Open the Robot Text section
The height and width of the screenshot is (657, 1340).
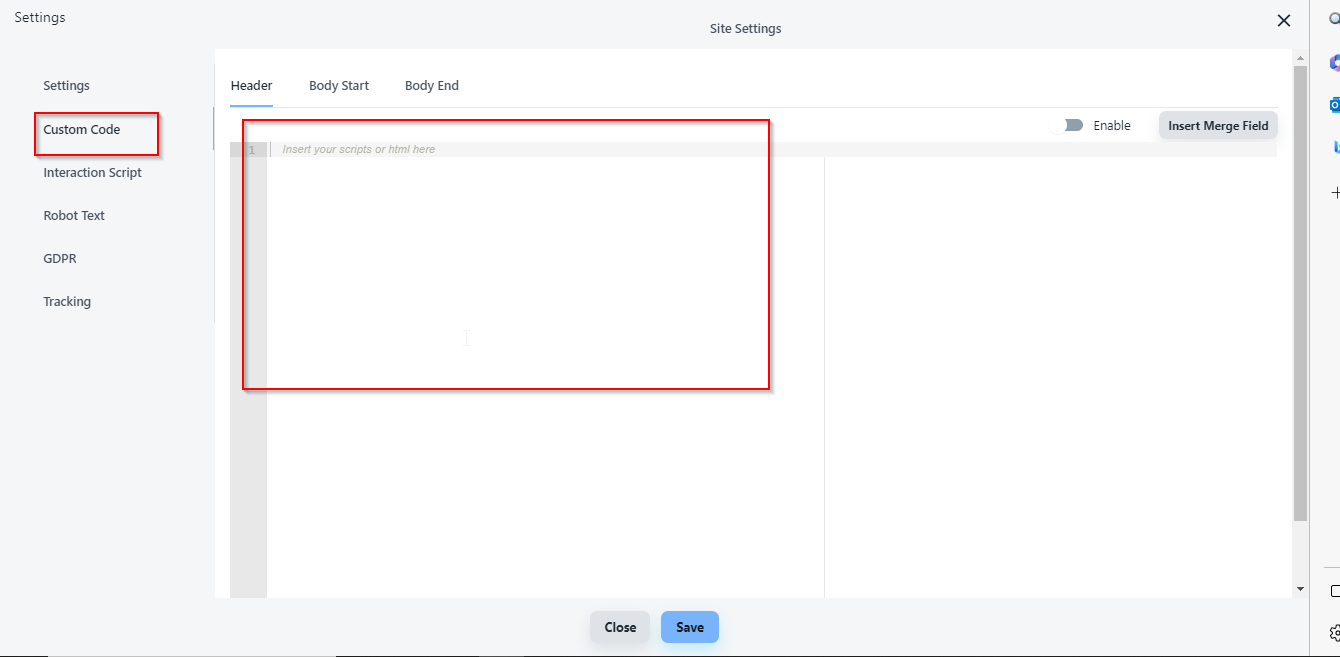[74, 216]
